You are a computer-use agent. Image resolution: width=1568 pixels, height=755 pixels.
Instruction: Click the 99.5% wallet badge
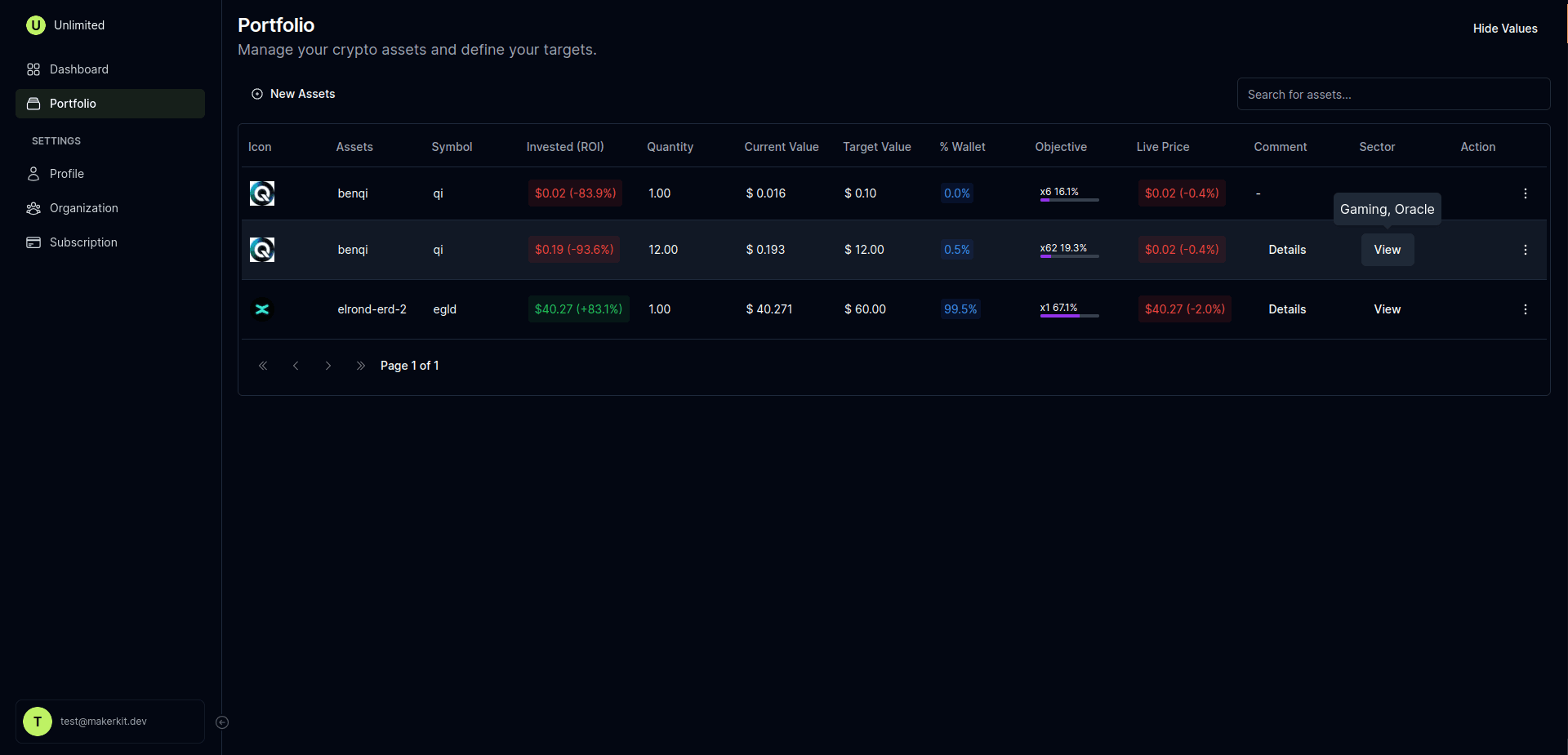960,309
